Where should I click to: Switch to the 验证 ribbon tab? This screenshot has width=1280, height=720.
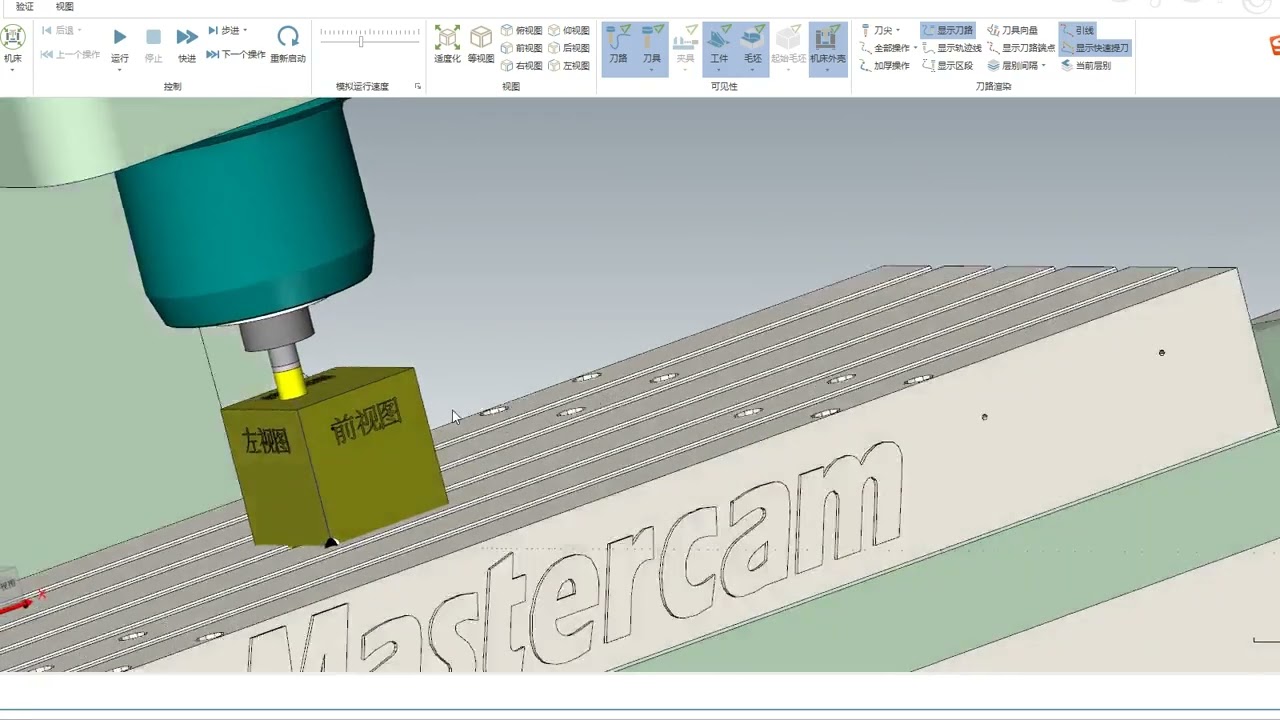25,7
